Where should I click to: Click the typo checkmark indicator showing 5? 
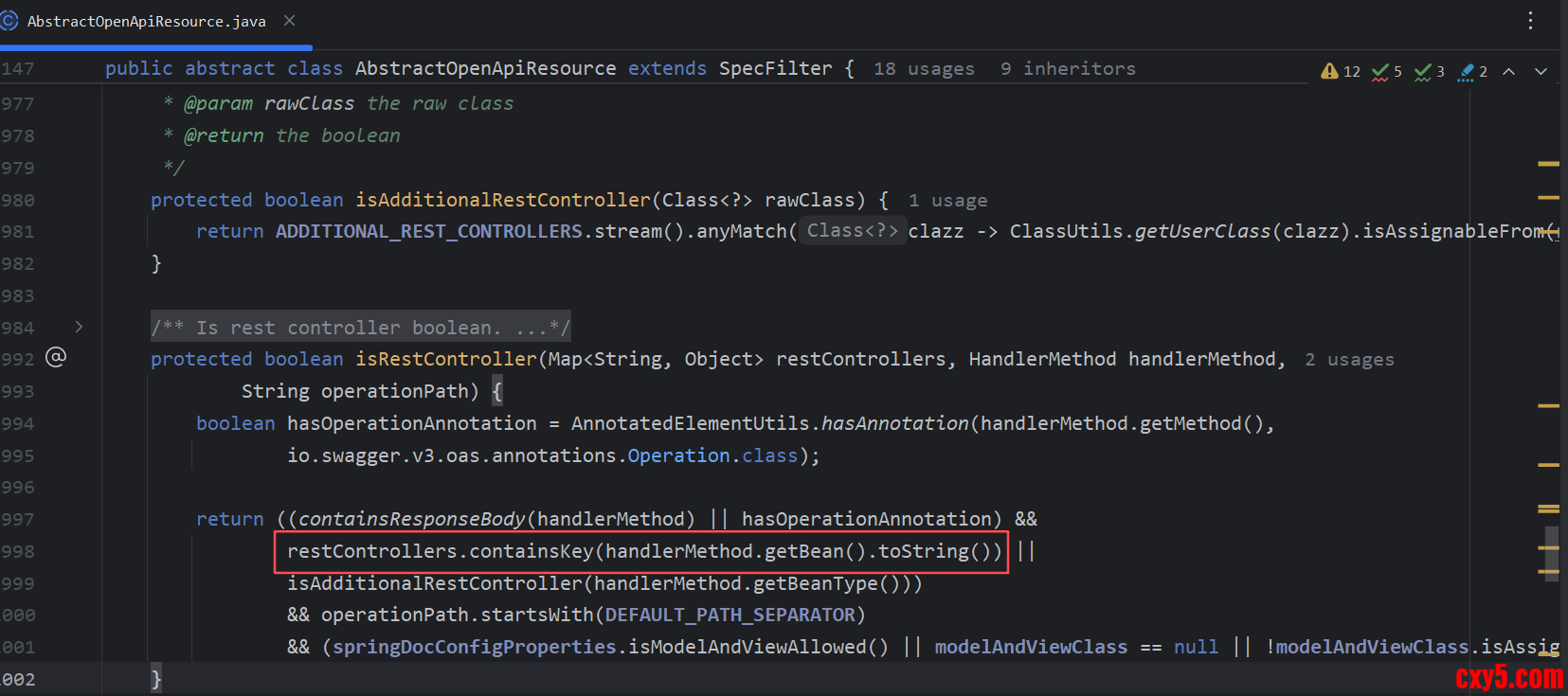1386,71
